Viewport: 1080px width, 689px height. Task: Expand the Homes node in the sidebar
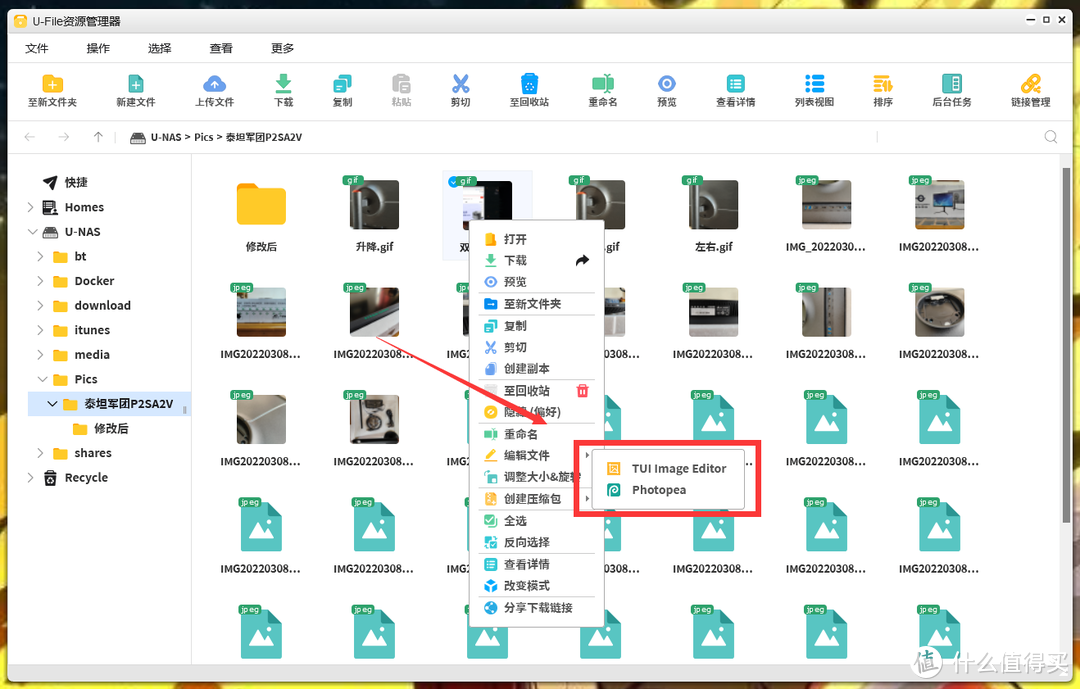coord(30,207)
